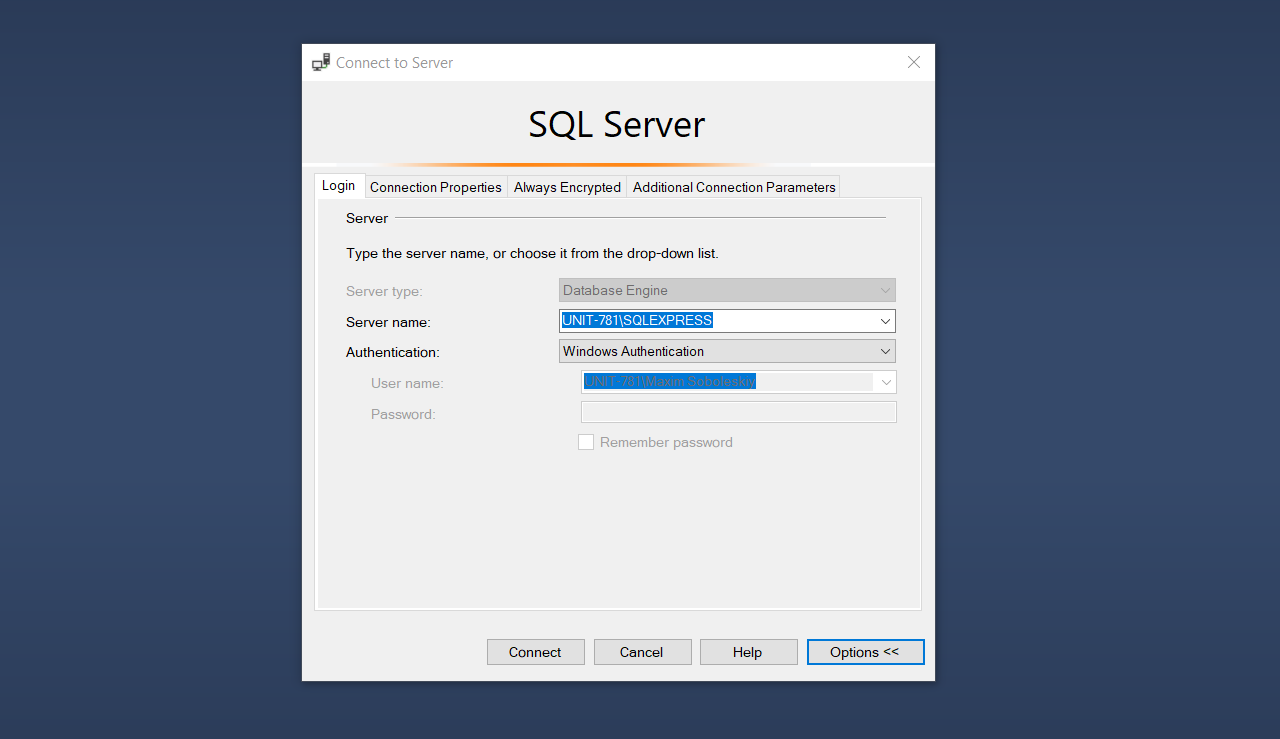Click the 'Type the server name' instruction text
Viewport: 1280px width, 739px height.
point(532,253)
